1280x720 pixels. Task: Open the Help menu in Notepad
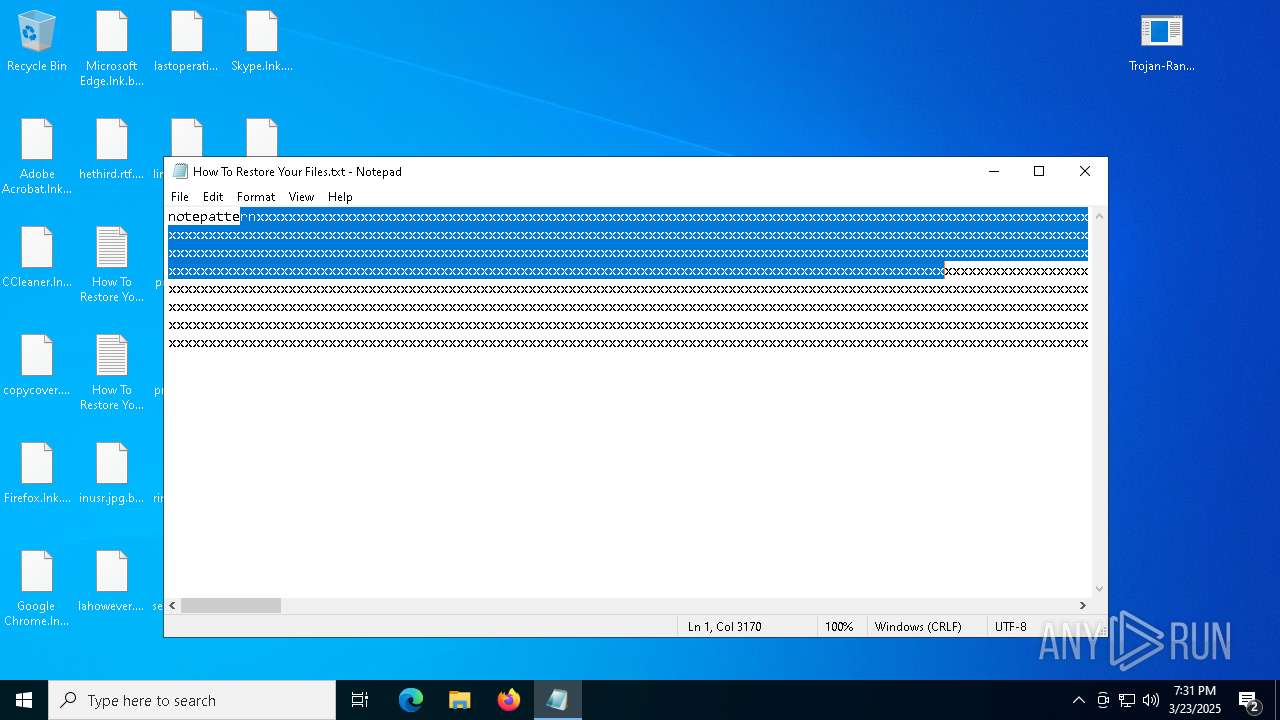coord(340,197)
